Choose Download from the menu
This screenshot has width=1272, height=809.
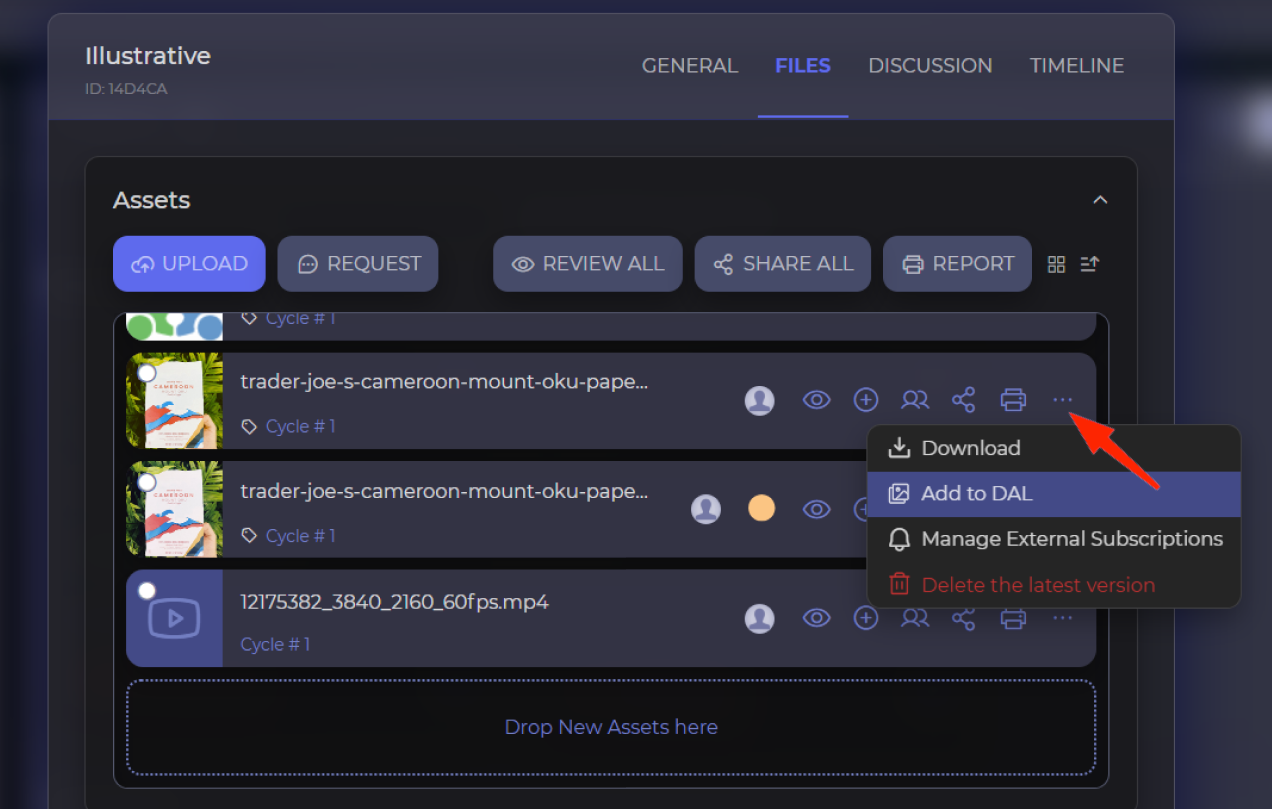(1054, 448)
